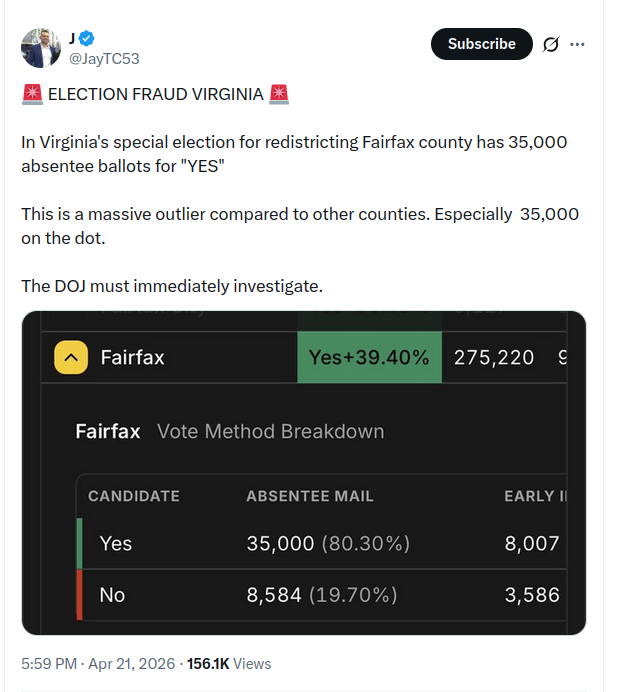Click the Fairfax county name in row
The width and height of the screenshot is (631, 692).
tap(132, 357)
